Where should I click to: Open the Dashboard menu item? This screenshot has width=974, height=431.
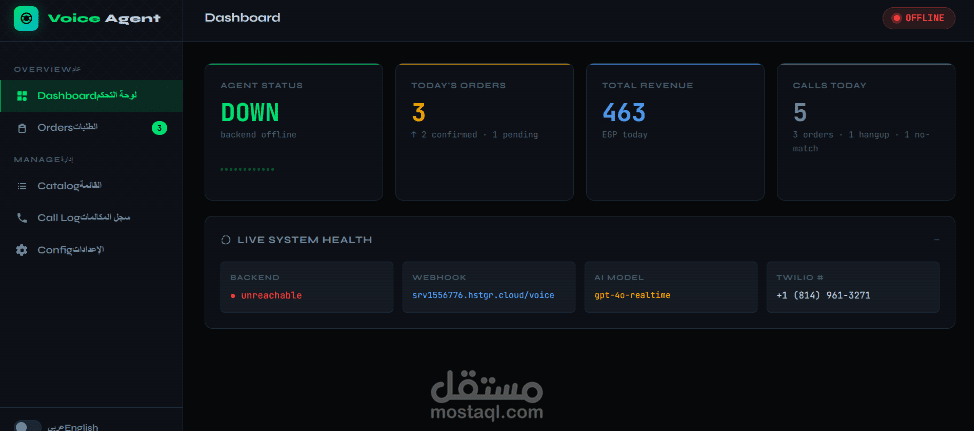[x=91, y=96]
